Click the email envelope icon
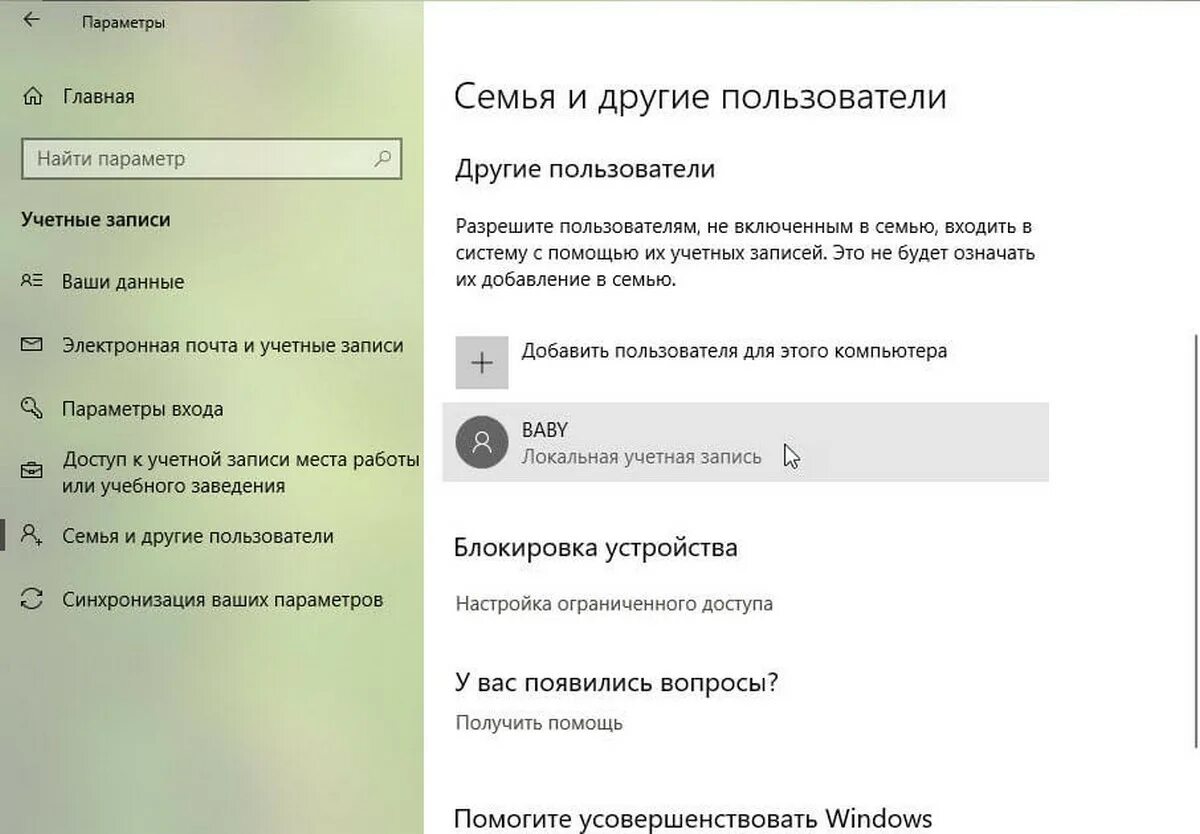Image resolution: width=1200 pixels, height=834 pixels. 32,345
